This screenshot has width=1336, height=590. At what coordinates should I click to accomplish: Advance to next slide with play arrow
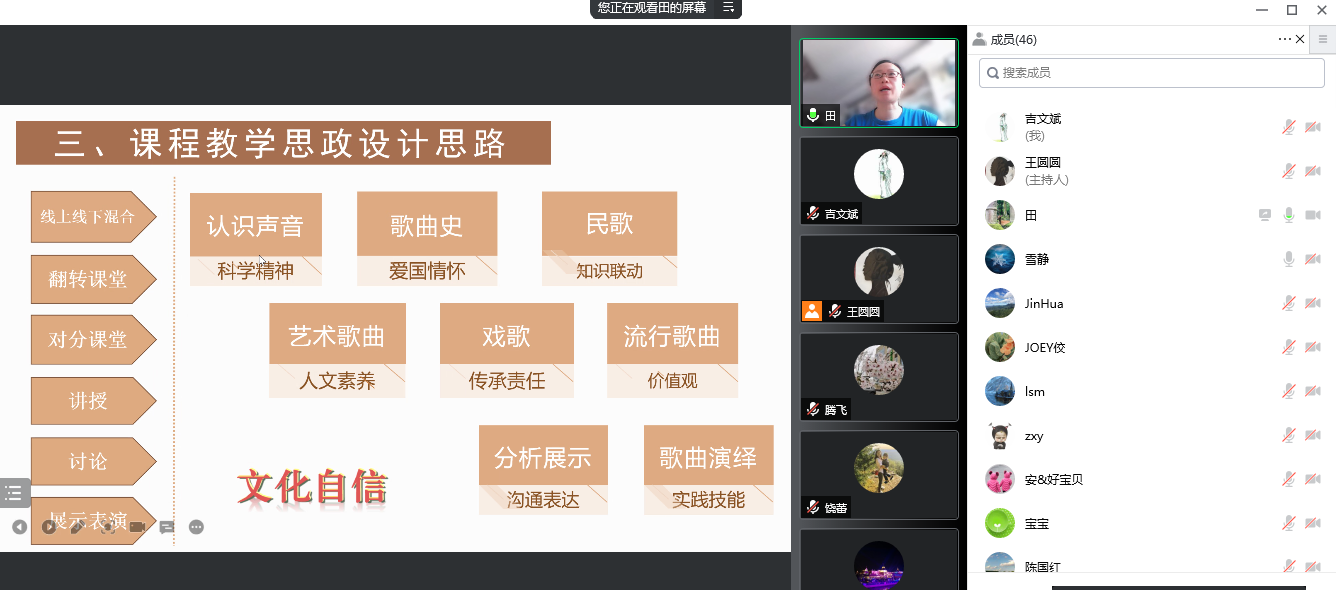tap(48, 527)
